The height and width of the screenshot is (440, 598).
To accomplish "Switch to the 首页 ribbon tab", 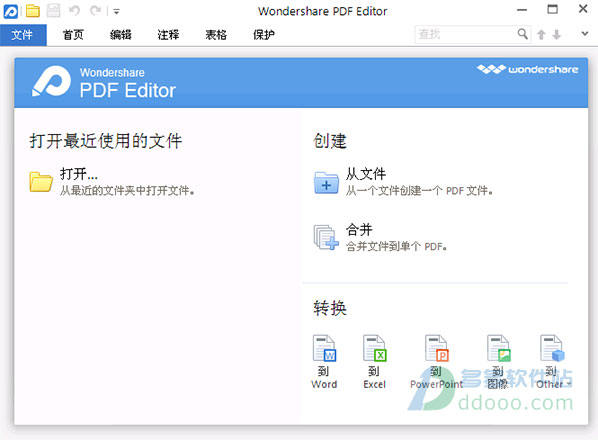I will [73, 35].
